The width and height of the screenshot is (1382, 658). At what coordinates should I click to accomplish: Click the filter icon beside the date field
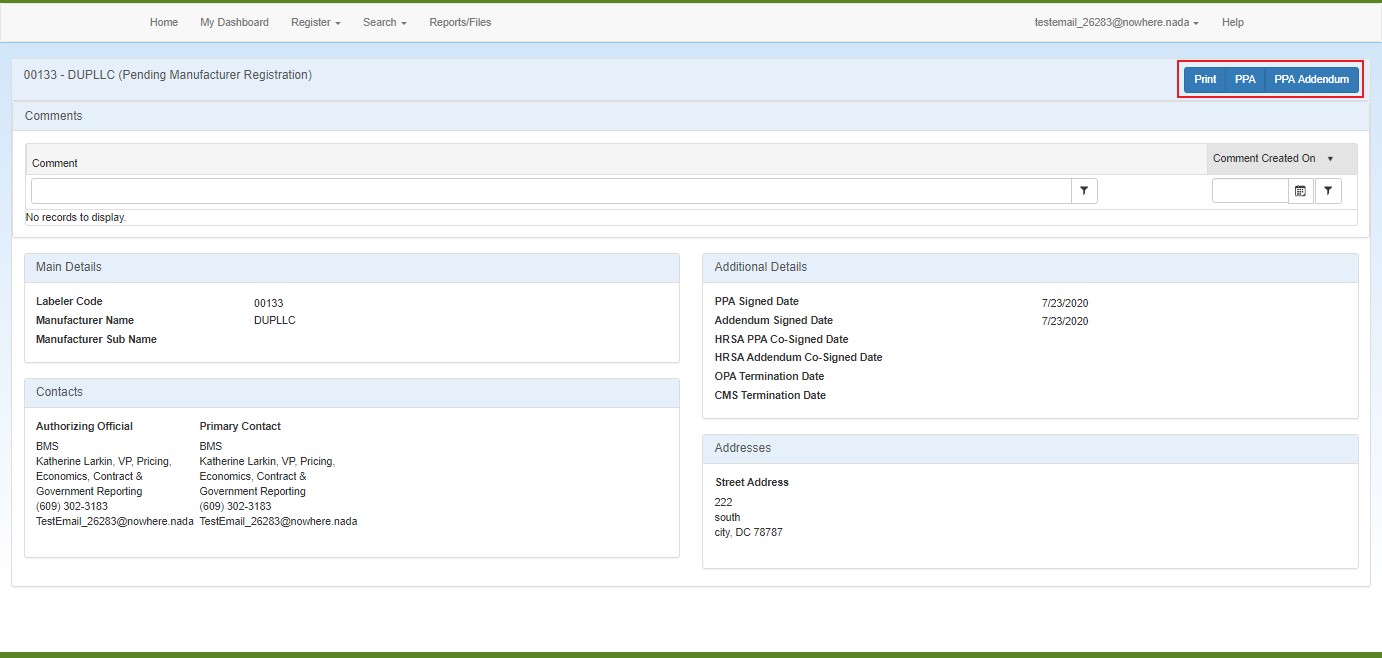(1328, 190)
